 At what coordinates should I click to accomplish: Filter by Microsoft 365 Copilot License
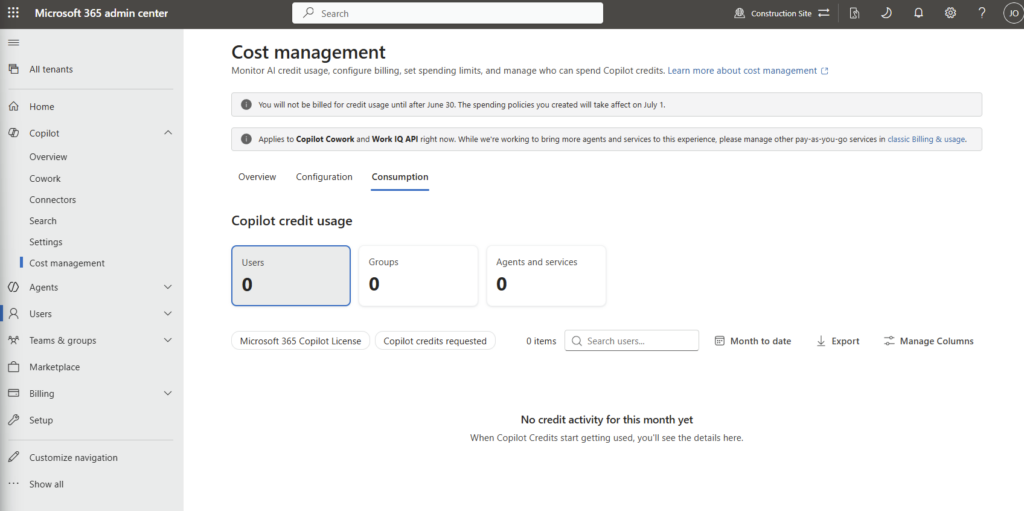(x=300, y=341)
